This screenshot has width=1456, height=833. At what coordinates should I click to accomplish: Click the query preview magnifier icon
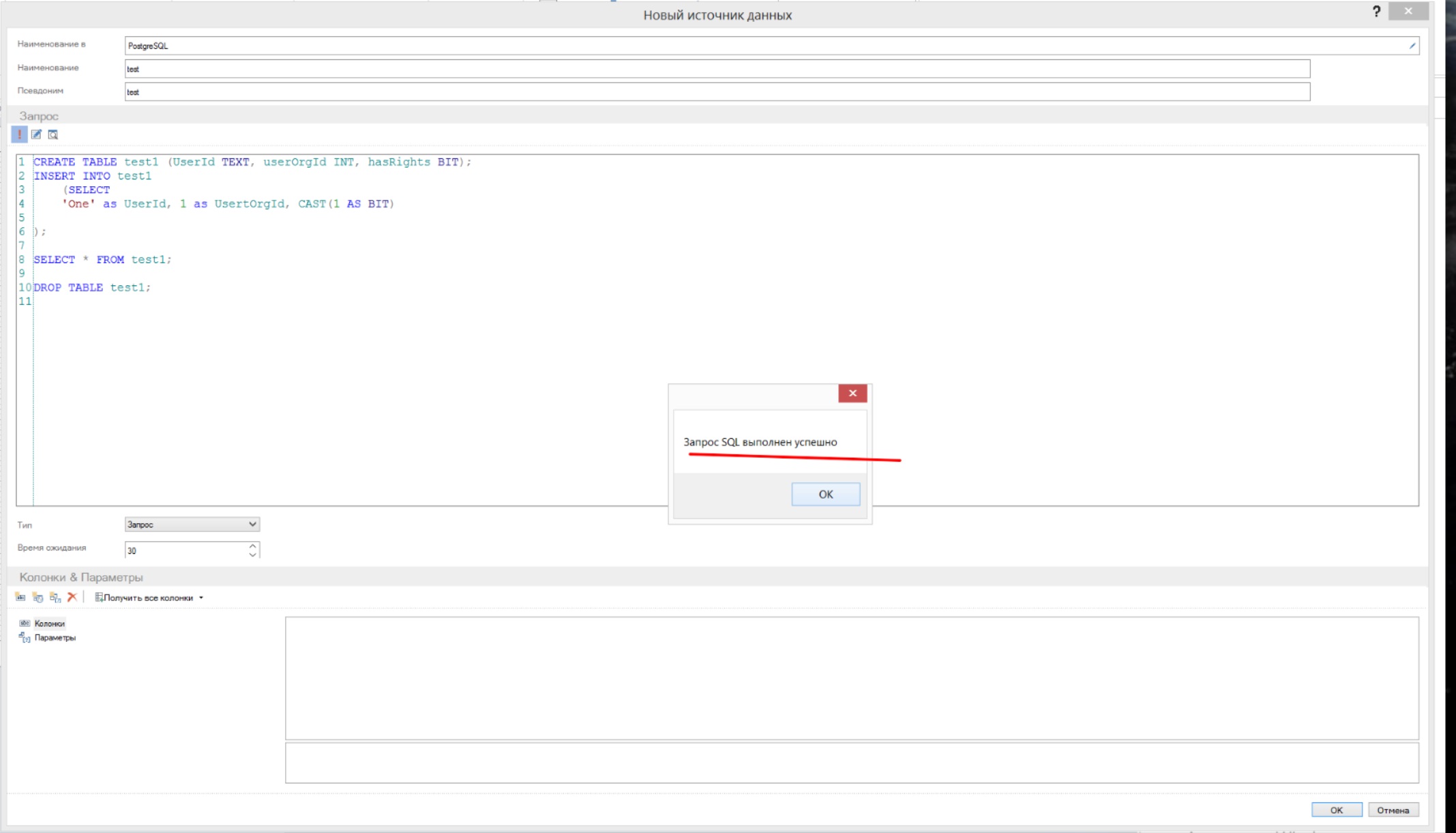pos(53,134)
